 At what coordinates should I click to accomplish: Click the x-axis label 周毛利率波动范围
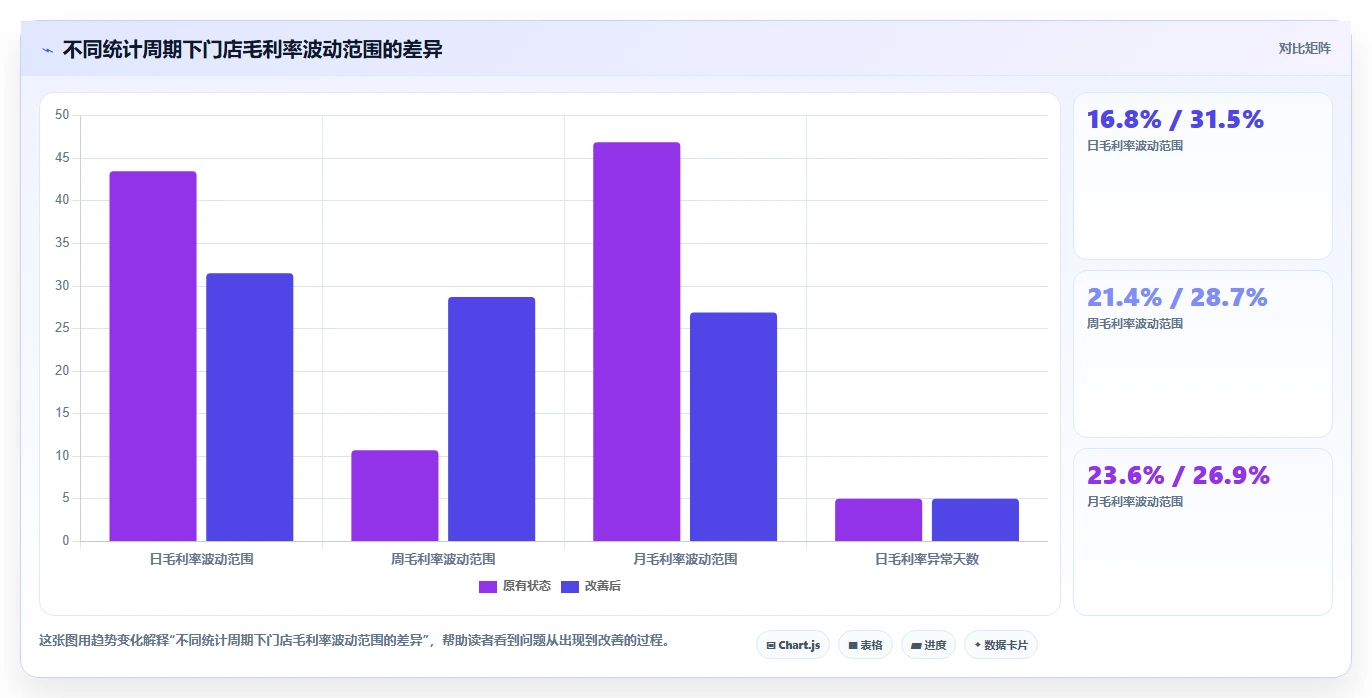pos(443,559)
